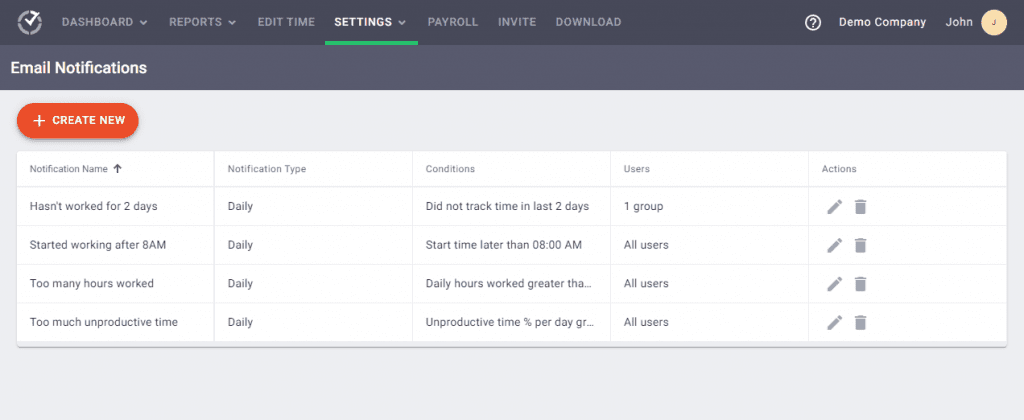Sort by Users column header
The height and width of the screenshot is (420, 1024).
(x=637, y=169)
